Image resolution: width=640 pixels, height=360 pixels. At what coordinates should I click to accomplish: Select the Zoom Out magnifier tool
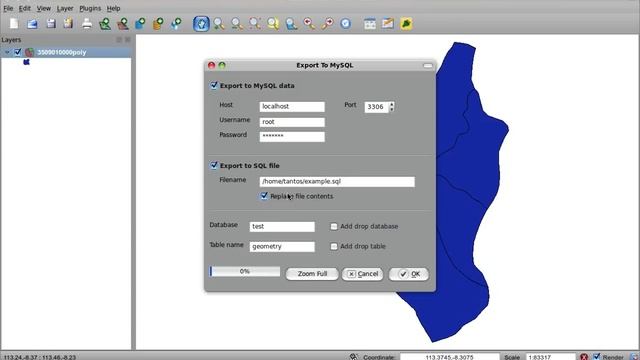click(237, 24)
